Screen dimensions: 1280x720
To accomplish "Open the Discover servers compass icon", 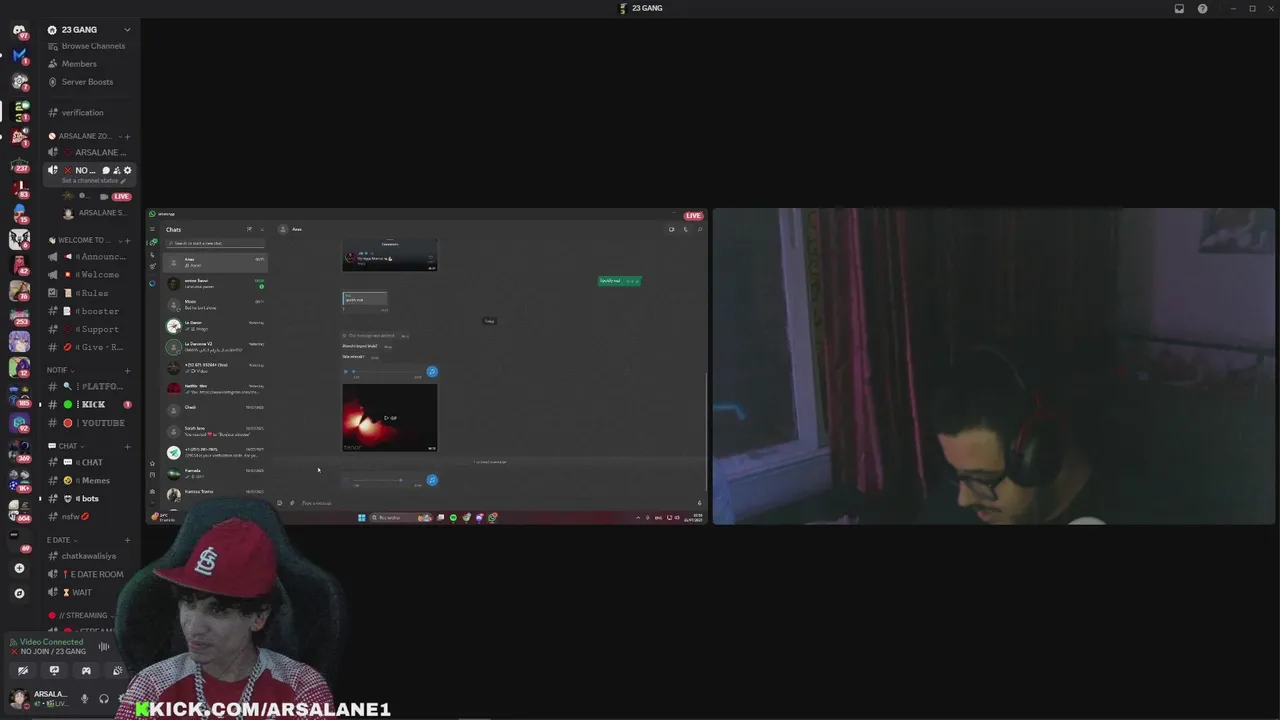I will tap(19, 593).
